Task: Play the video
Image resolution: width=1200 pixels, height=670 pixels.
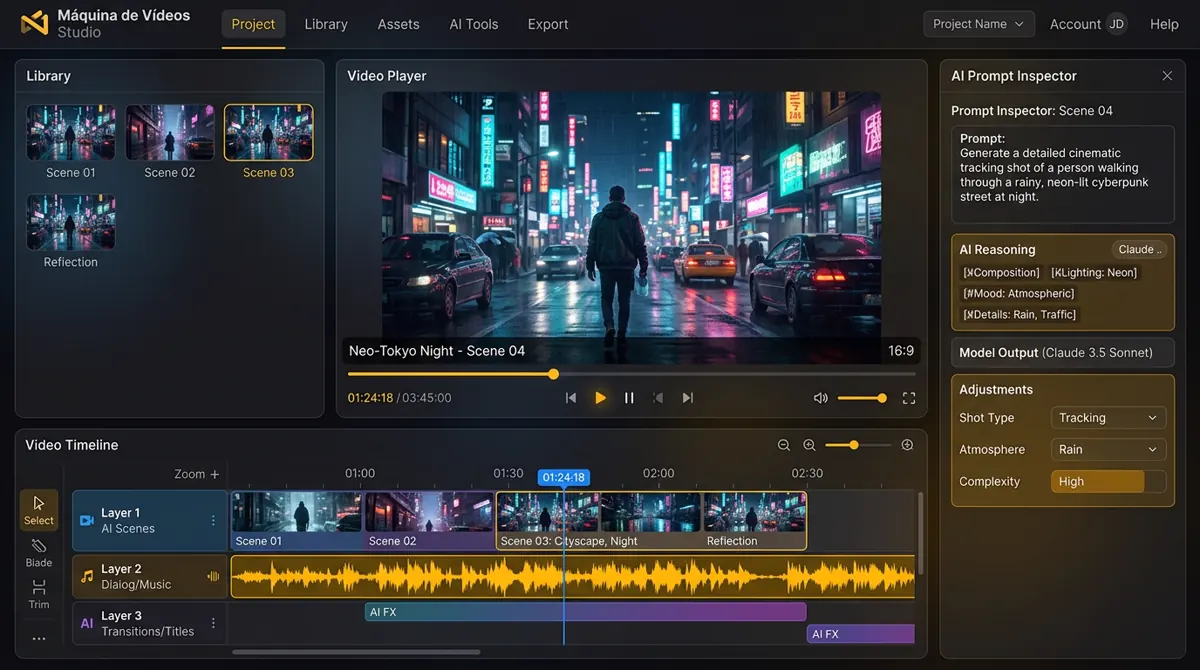Action: [600, 398]
